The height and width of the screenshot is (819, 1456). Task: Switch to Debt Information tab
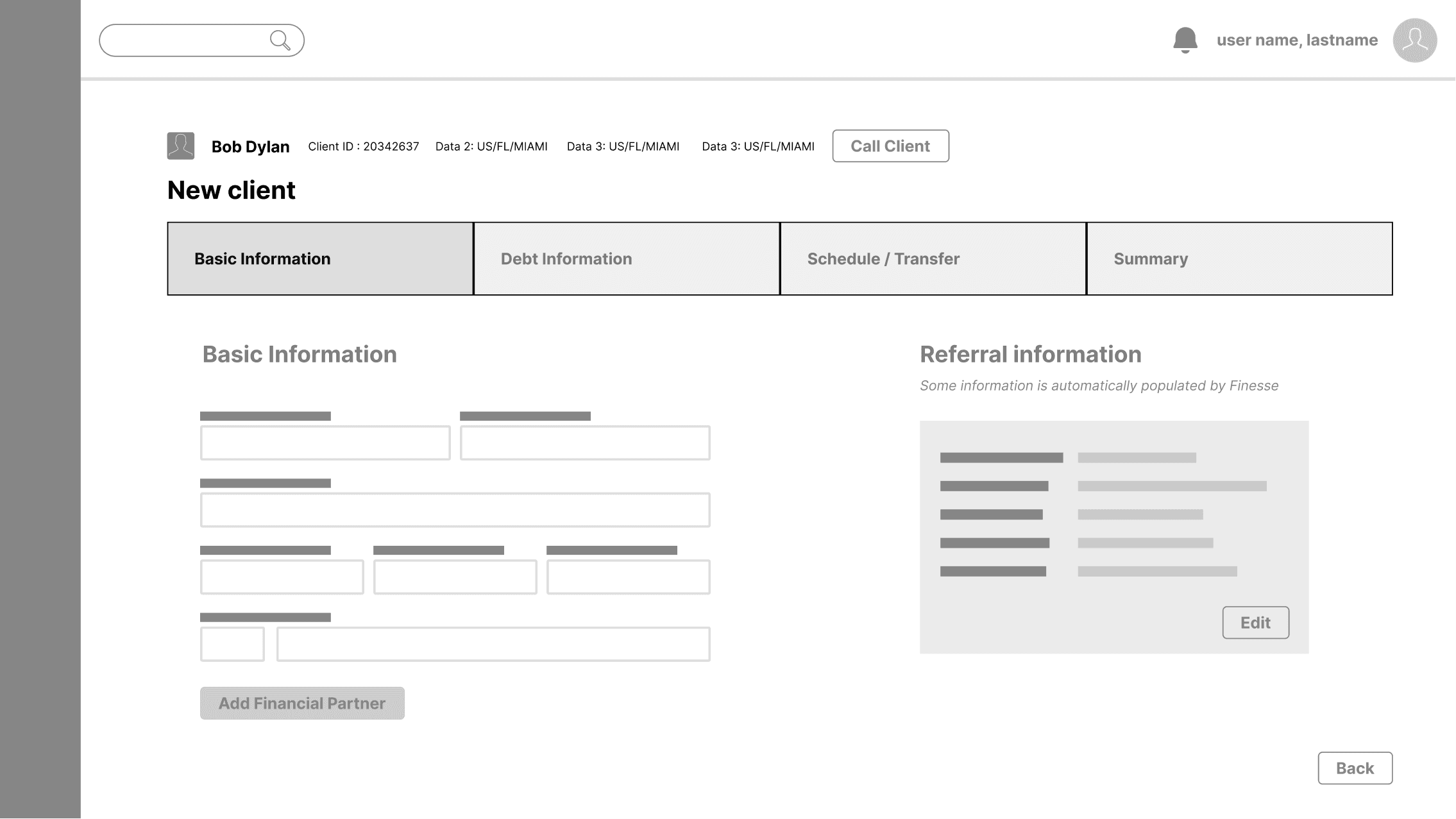click(x=627, y=259)
